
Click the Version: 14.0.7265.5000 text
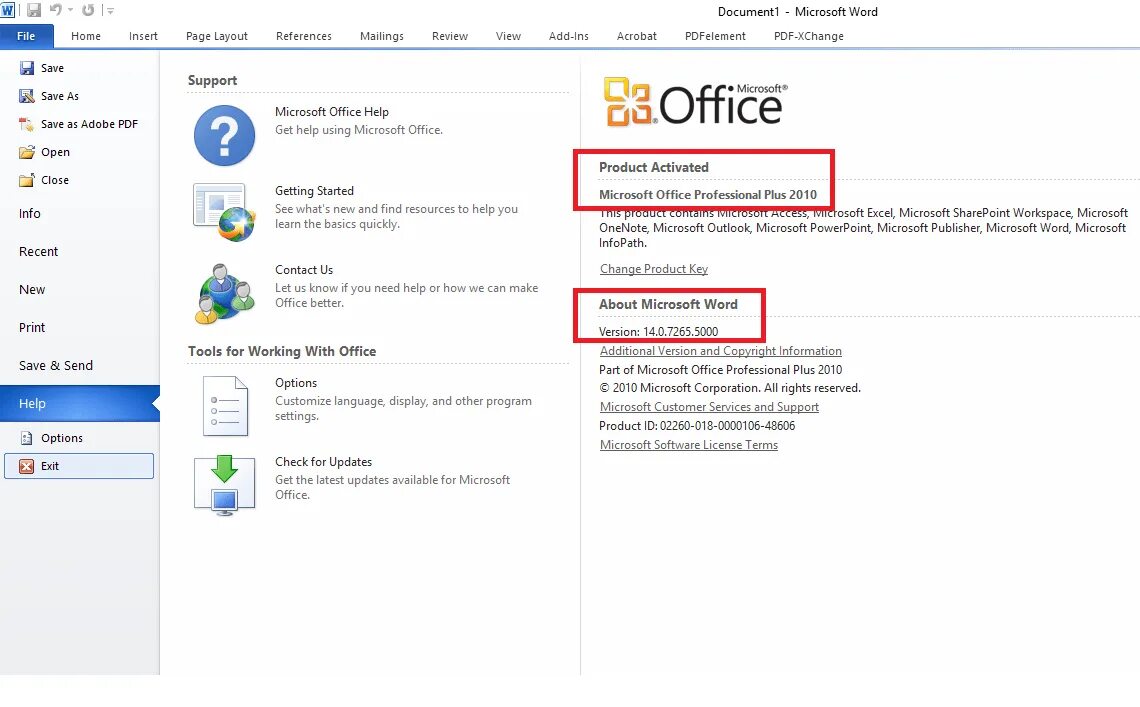click(658, 332)
